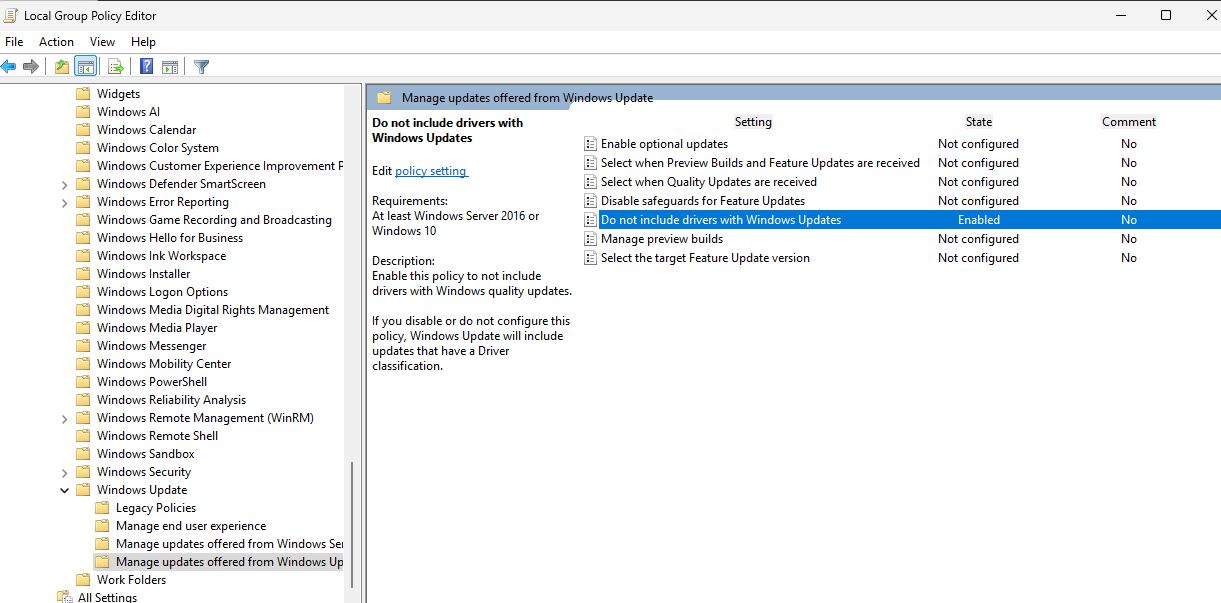
Task: Open the View menu
Action: click(102, 42)
